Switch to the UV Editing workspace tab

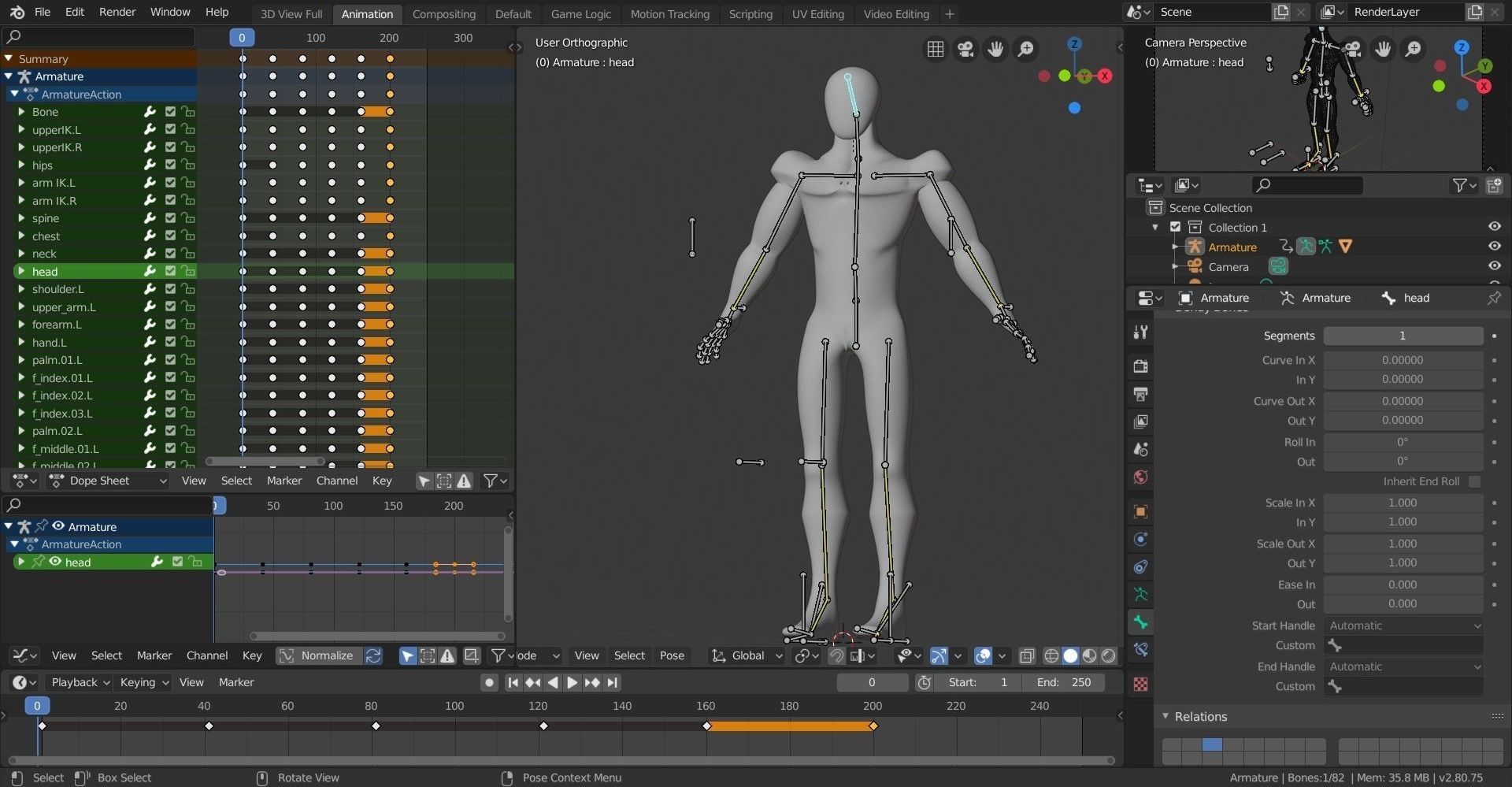817,14
